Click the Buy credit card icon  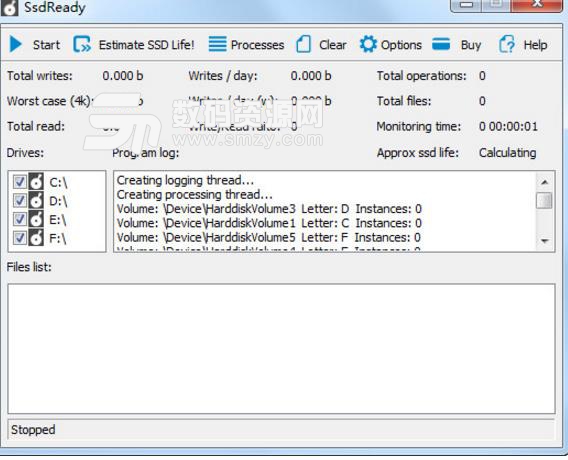point(441,44)
